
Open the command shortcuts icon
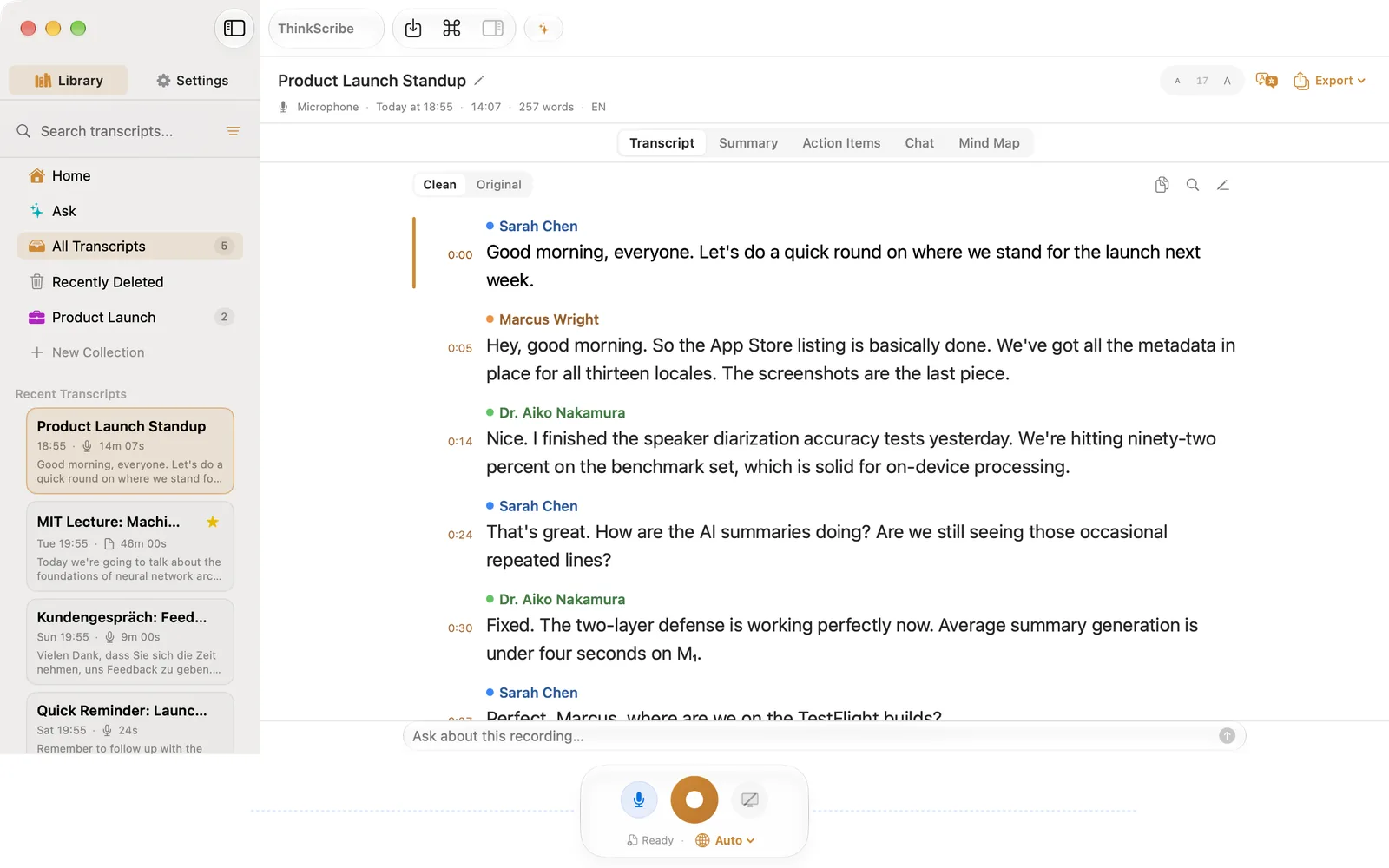tap(451, 29)
